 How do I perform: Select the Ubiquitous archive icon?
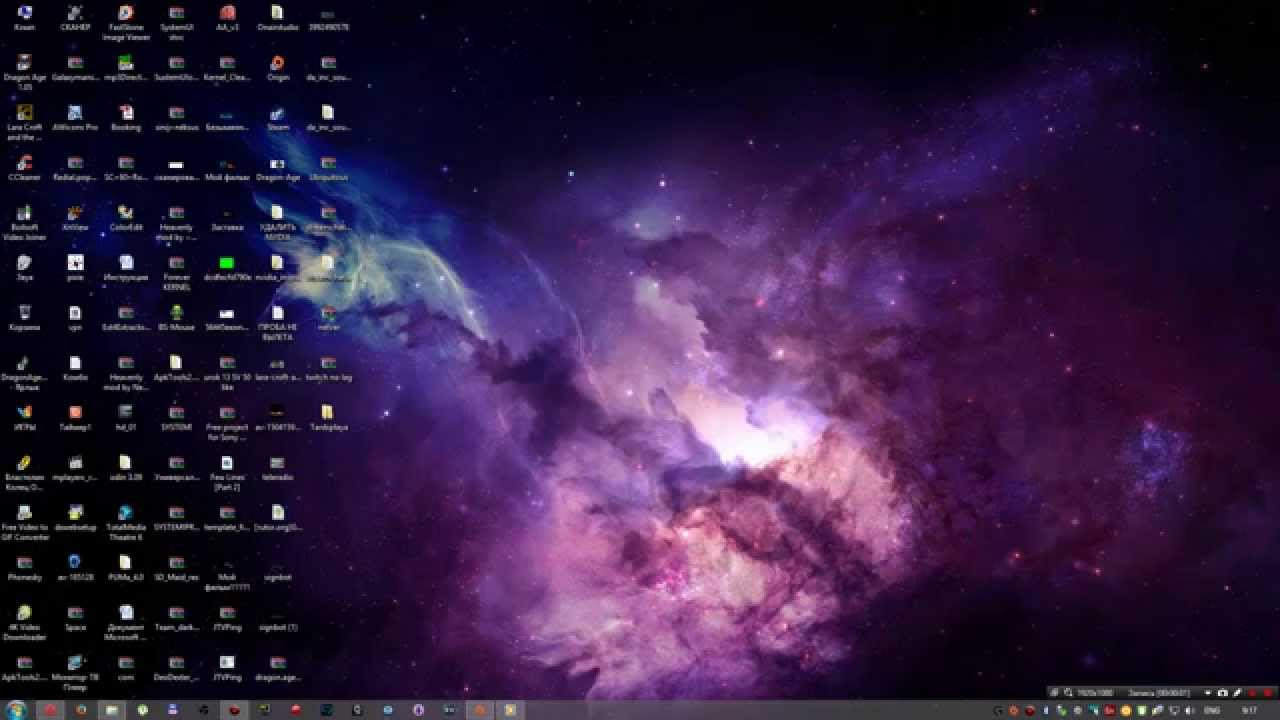pyautogui.click(x=328, y=167)
